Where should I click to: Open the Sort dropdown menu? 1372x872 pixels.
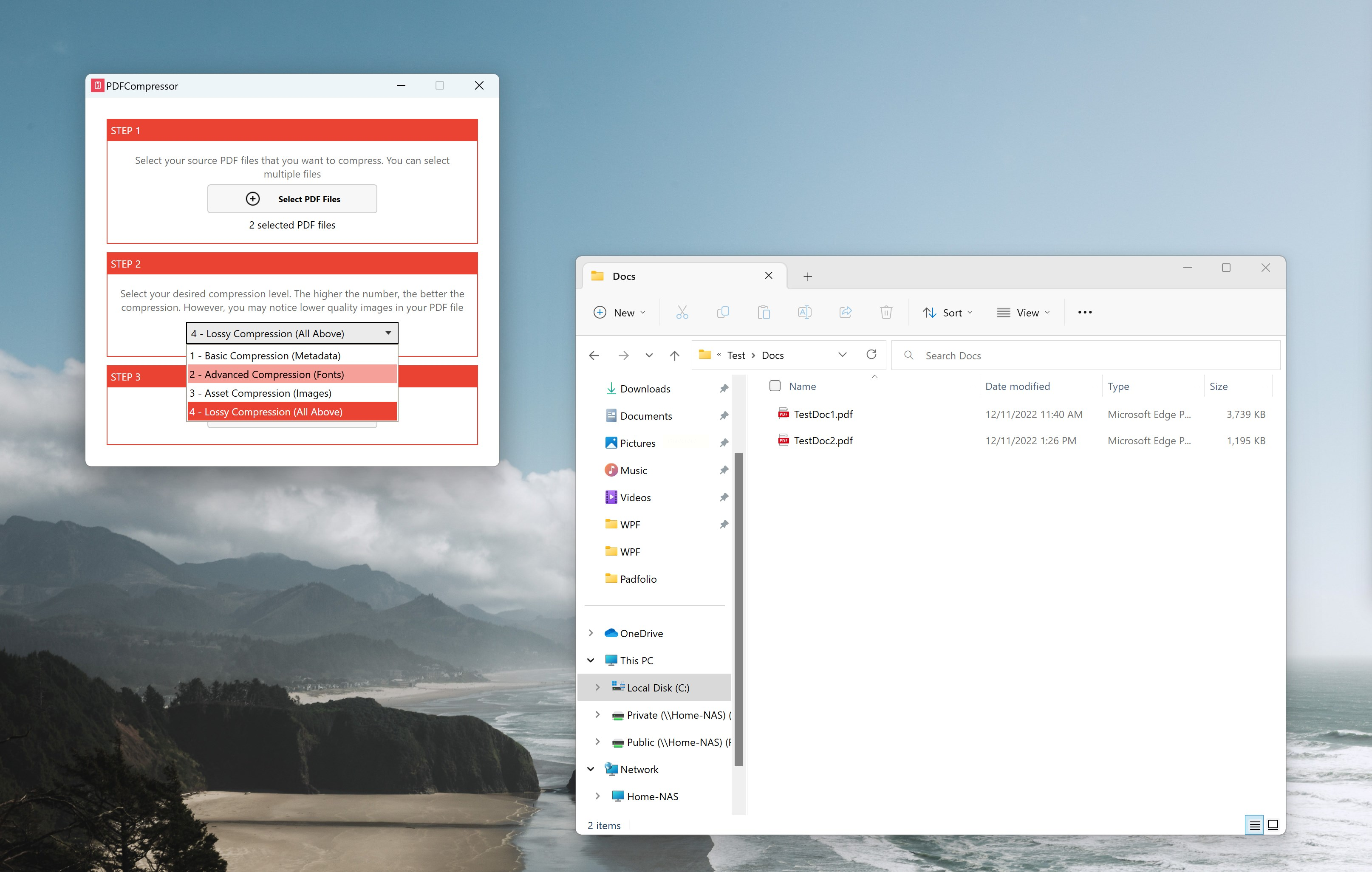[x=948, y=313]
